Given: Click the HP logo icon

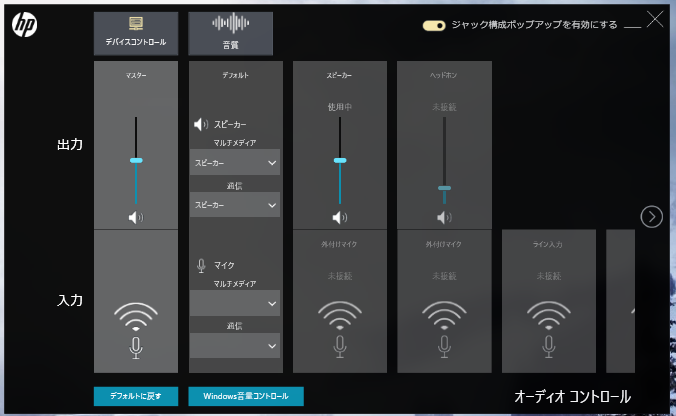Looking at the screenshot, I should click(x=25, y=26).
